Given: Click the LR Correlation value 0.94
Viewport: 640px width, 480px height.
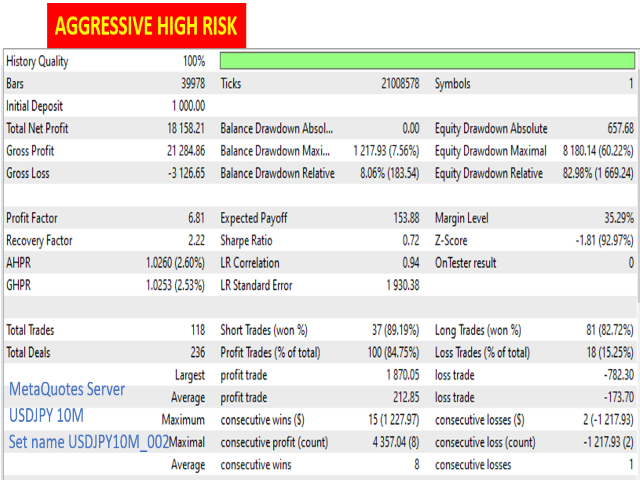Looking at the screenshot, I should click(x=411, y=263).
